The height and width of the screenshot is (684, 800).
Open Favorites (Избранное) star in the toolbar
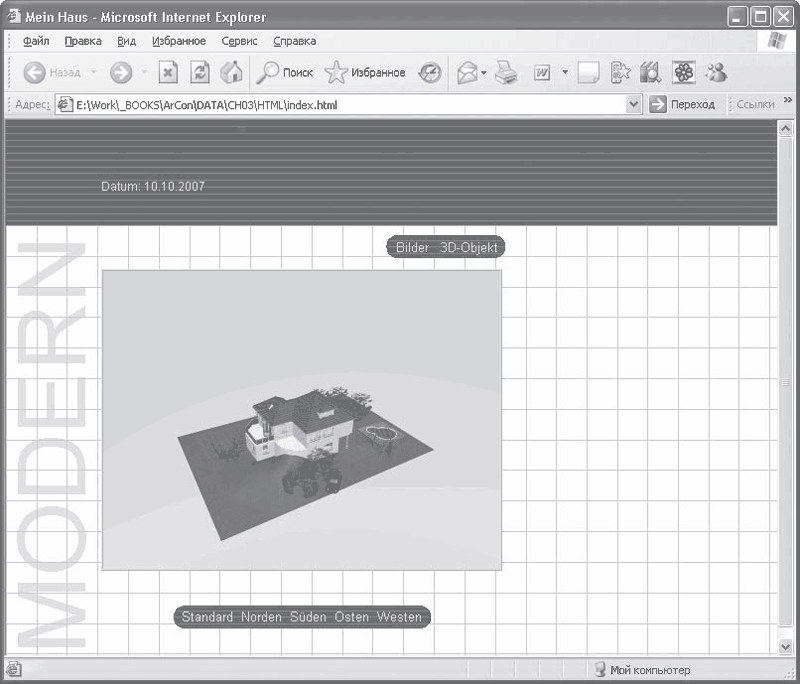point(365,72)
